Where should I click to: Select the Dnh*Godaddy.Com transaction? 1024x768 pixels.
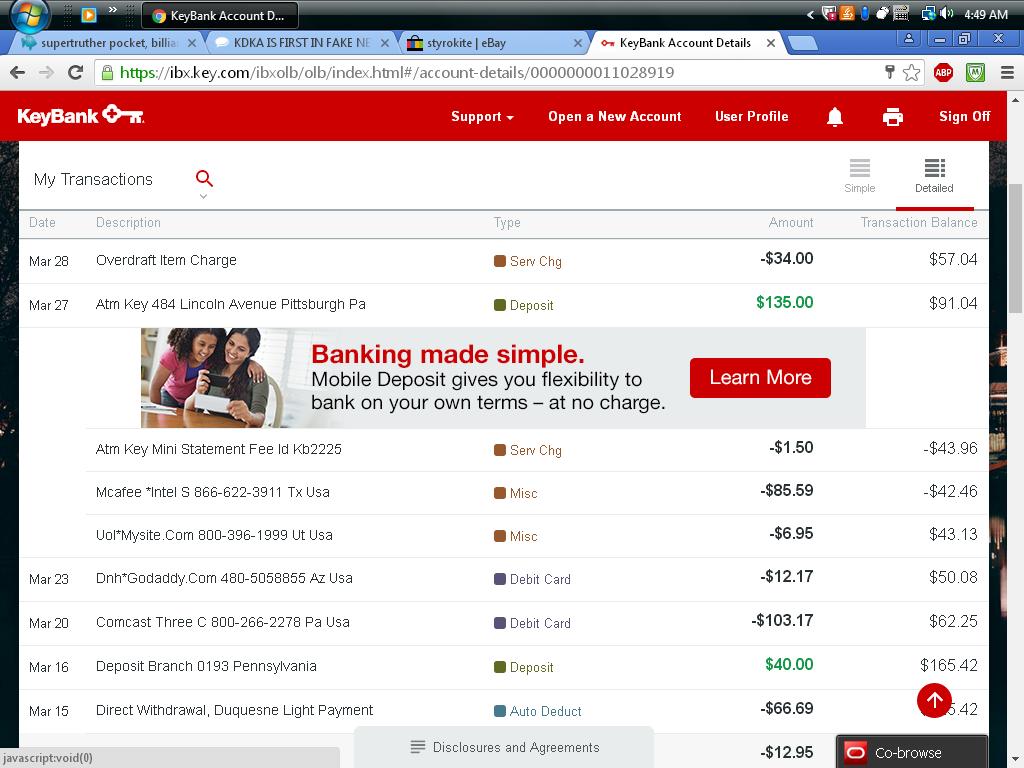pos(504,579)
